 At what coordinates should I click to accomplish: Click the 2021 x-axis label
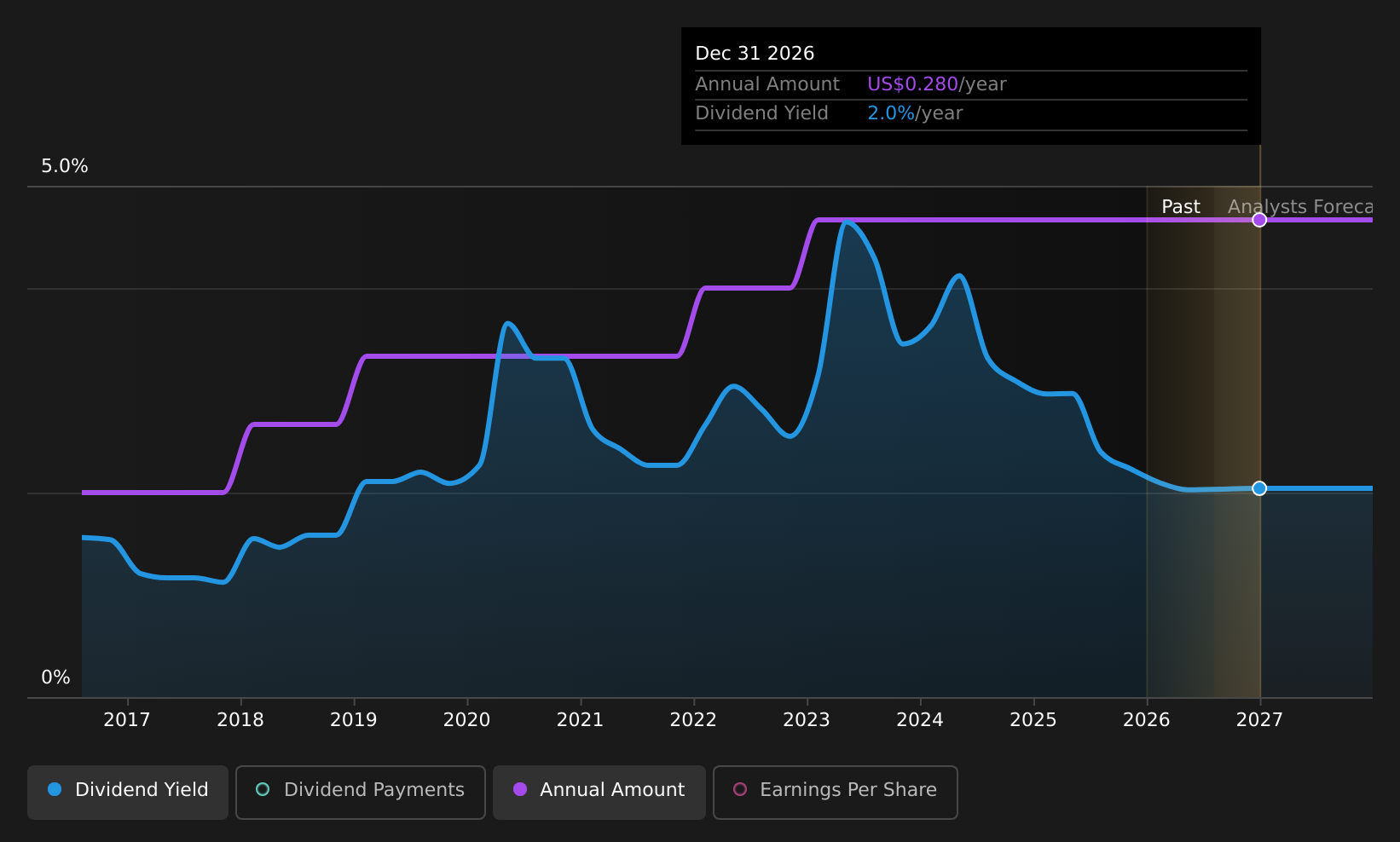point(581,720)
